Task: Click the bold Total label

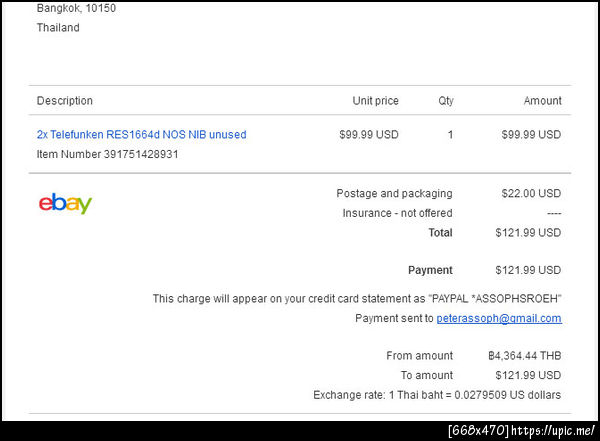Action: pyautogui.click(x=440, y=233)
